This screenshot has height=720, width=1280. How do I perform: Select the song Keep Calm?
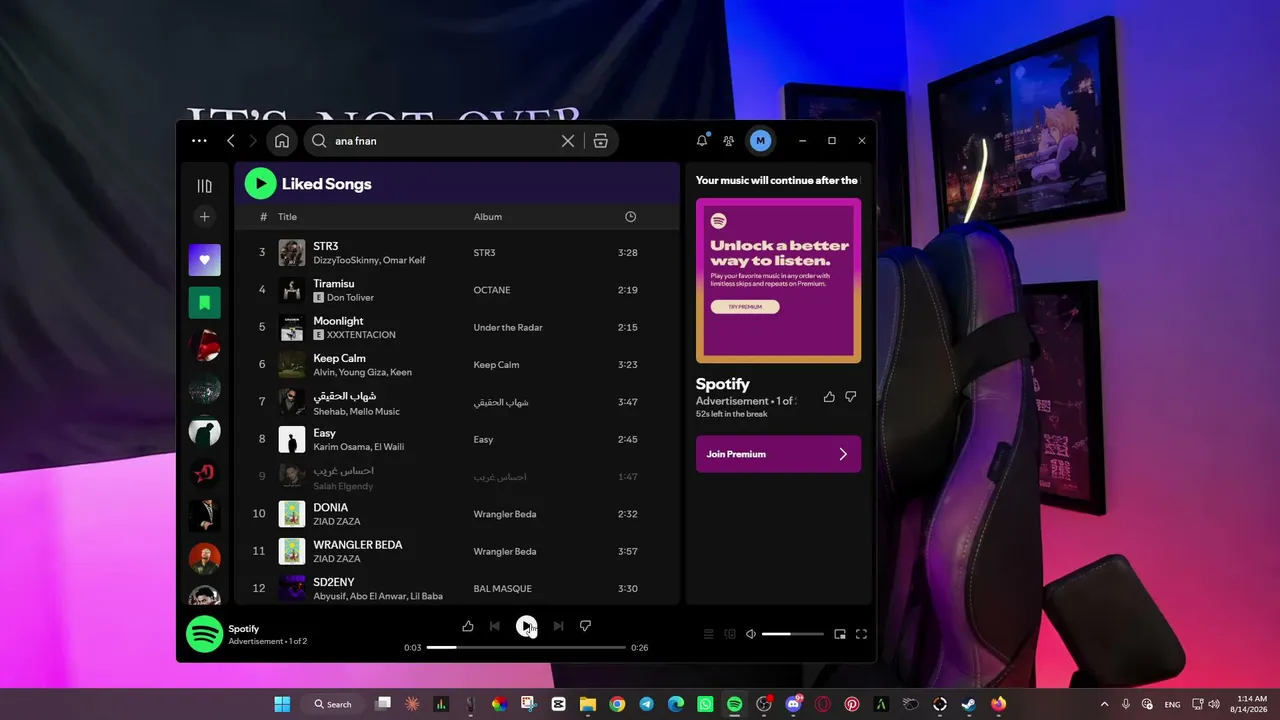339,358
